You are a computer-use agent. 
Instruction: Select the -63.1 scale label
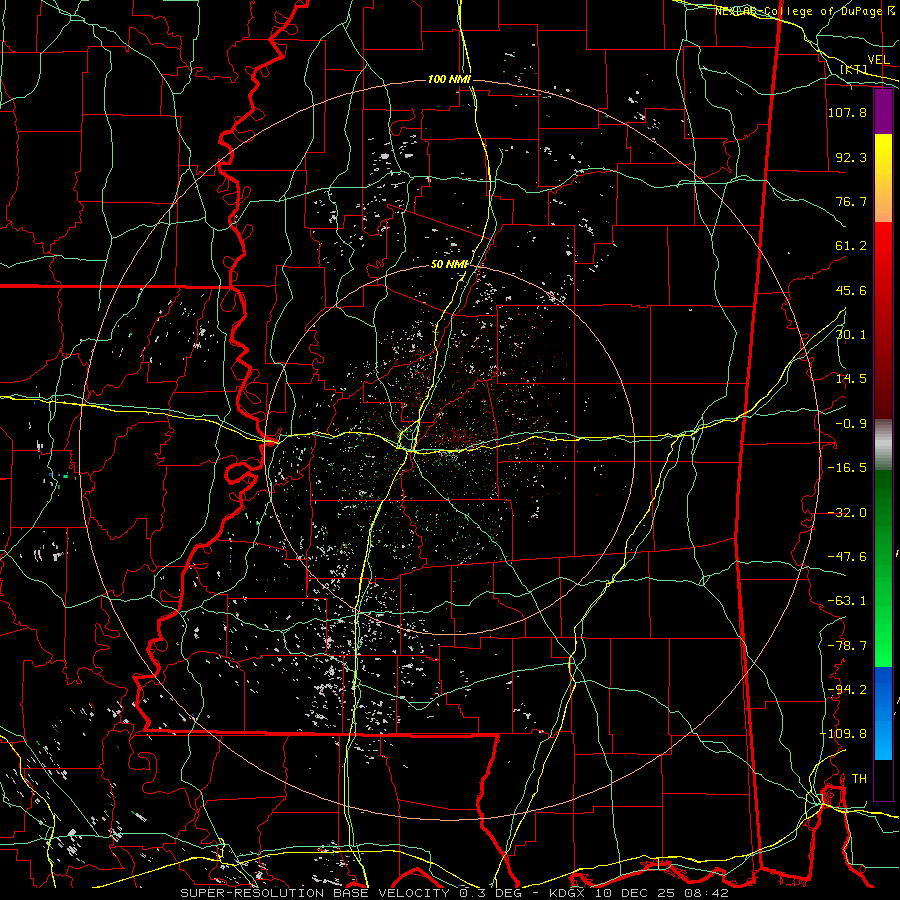847,601
